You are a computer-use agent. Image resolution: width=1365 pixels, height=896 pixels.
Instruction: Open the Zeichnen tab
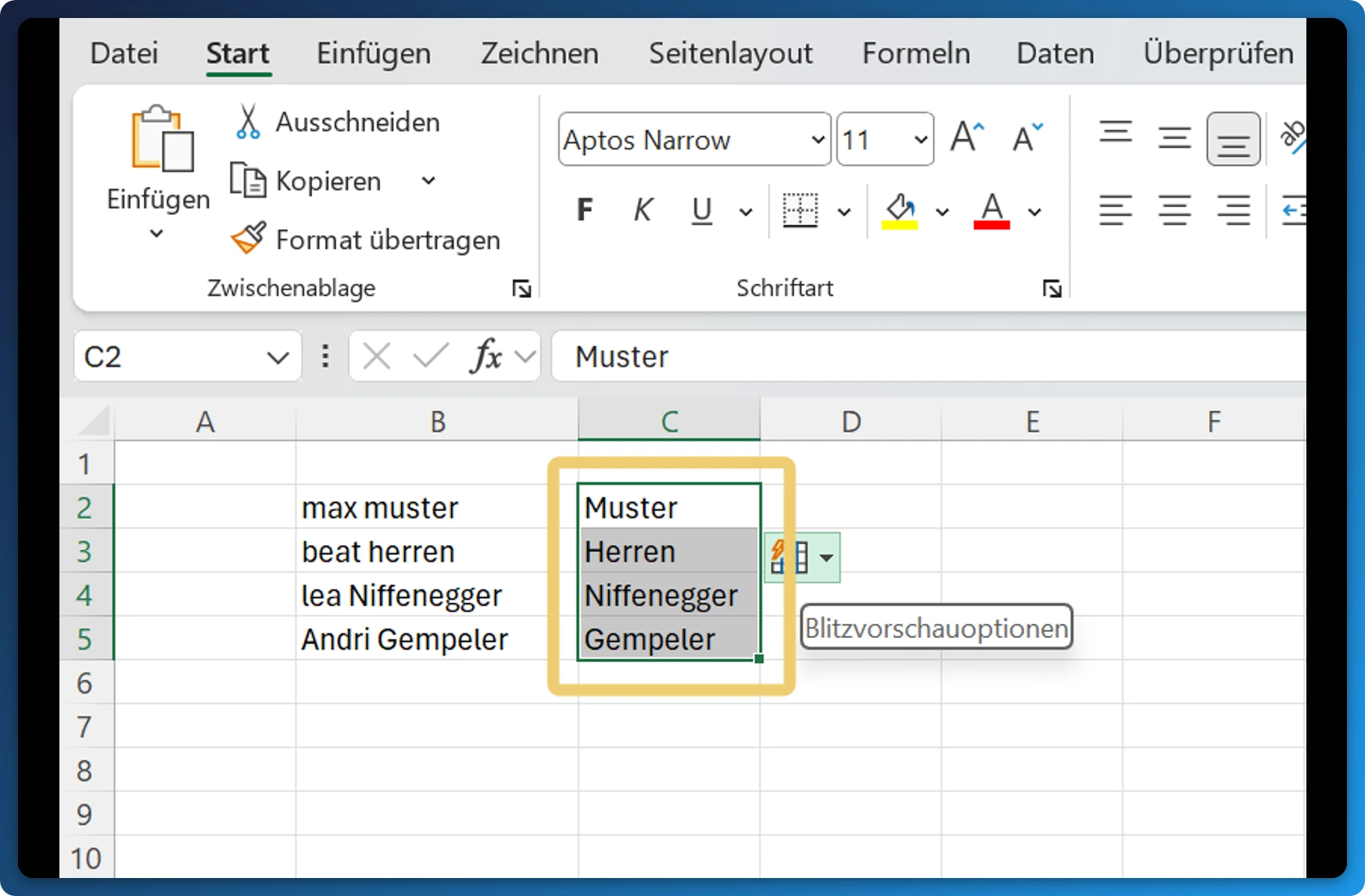pyautogui.click(x=539, y=53)
